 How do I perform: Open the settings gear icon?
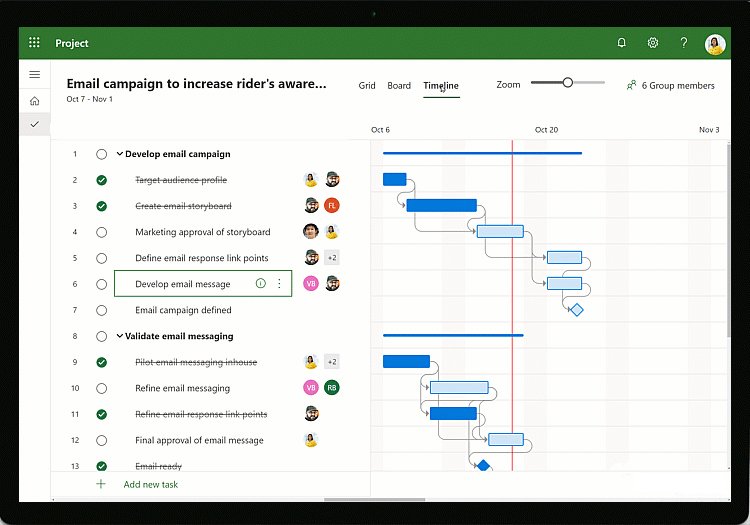click(653, 43)
